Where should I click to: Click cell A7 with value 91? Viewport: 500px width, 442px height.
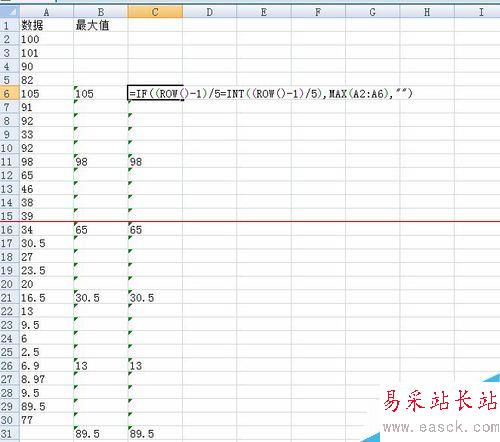pos(47,107)
